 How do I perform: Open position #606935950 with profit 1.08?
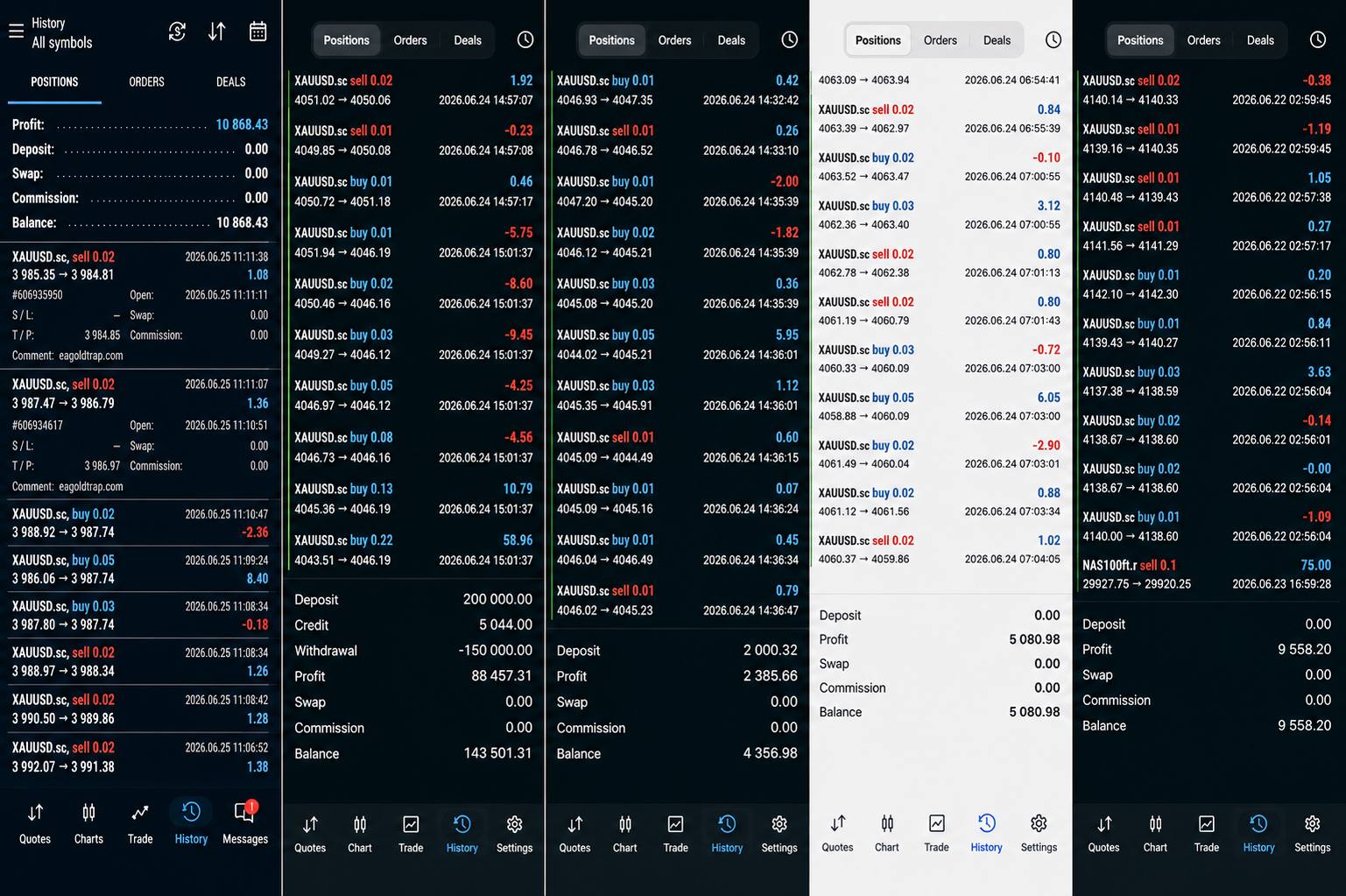point(140,306)
